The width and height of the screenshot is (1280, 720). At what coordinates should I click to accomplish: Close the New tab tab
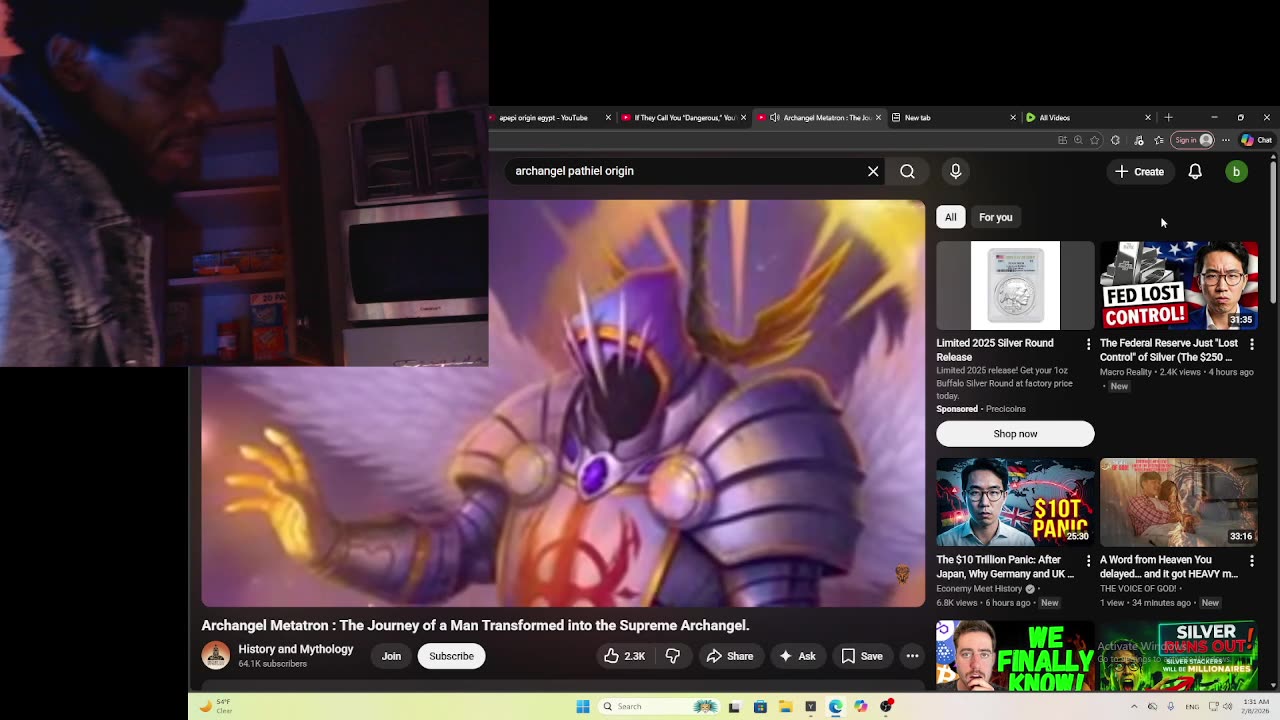[x=1013, y=118]
